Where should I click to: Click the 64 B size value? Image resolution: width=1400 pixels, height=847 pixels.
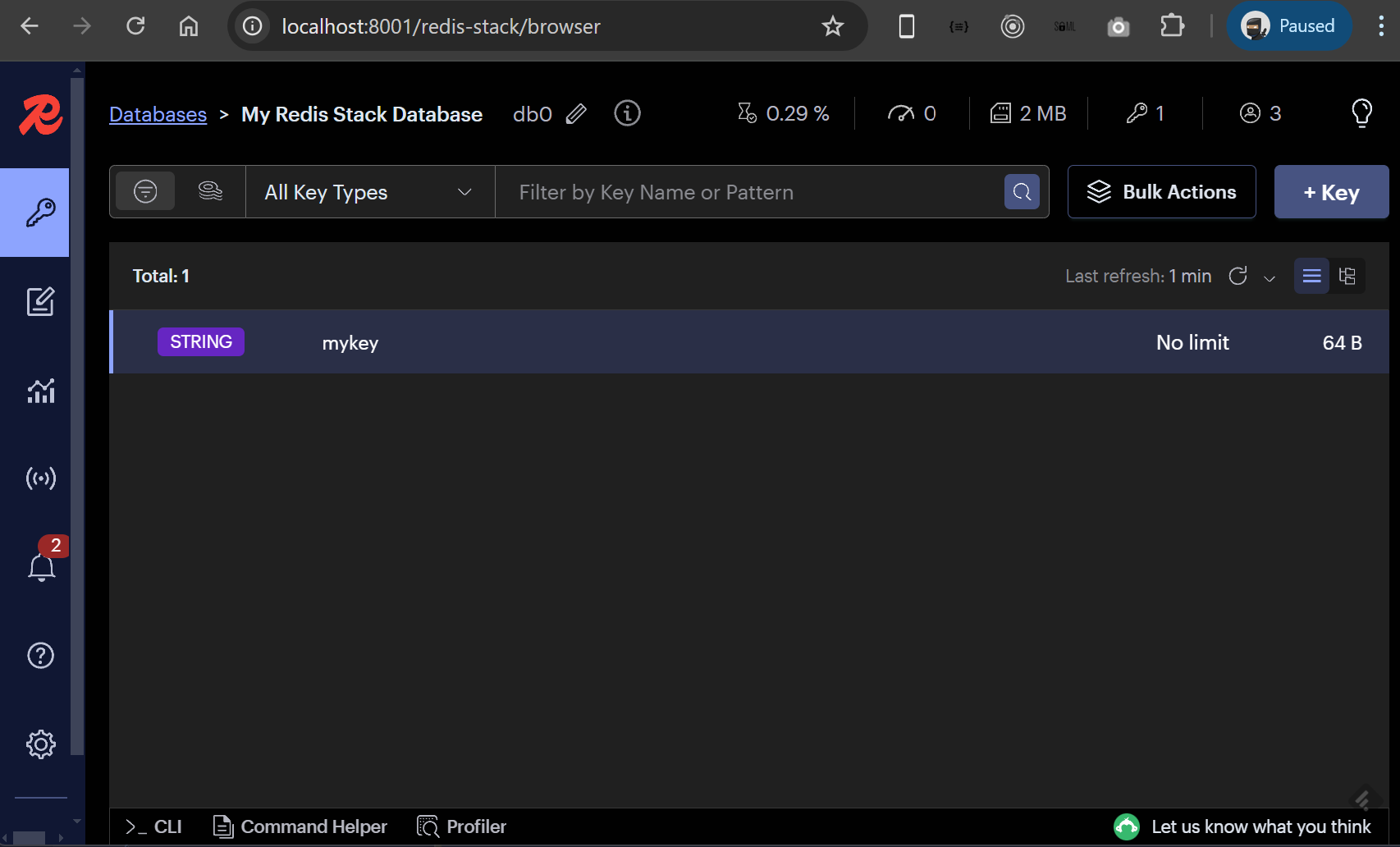point(1342,342)
